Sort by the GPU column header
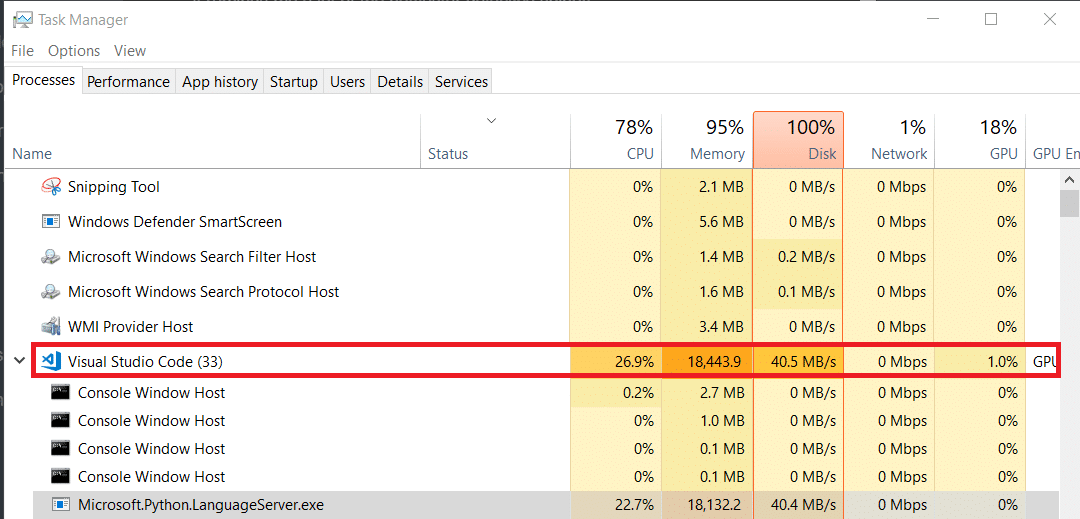Screen dimensions: 1080x519 pyautogui.click(x=980, y=140)
